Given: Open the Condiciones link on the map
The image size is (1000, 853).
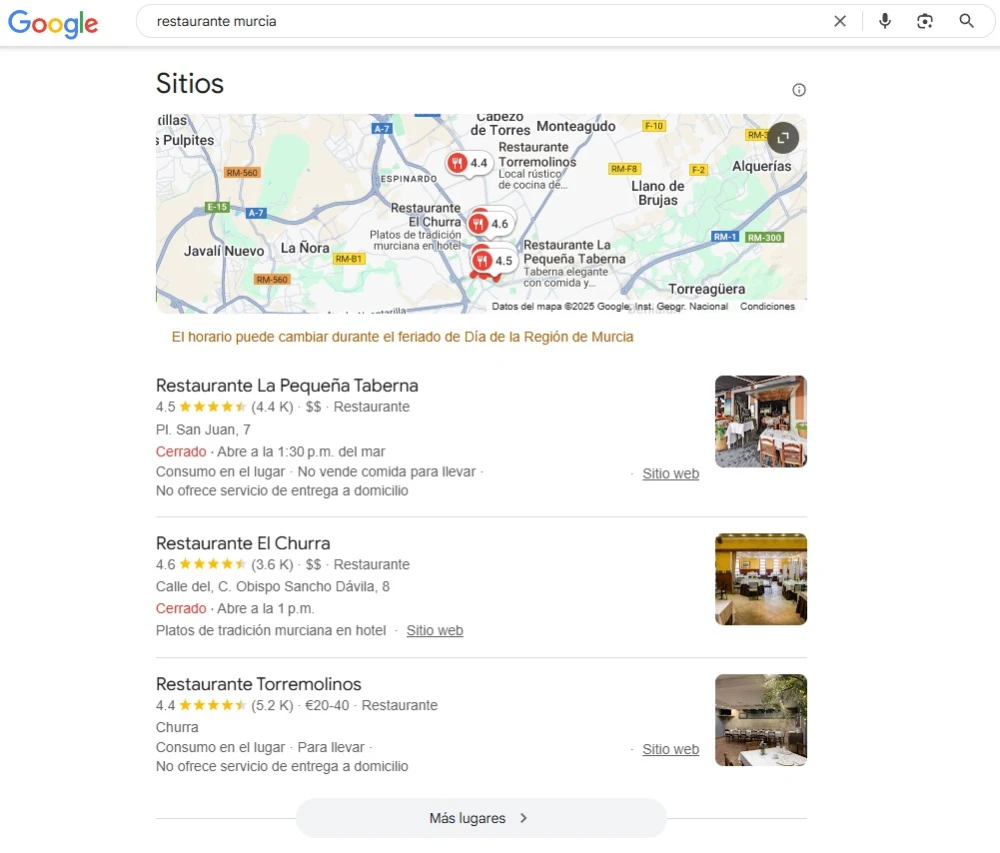Looking at the screenshot, I should [x=767, y=307].
